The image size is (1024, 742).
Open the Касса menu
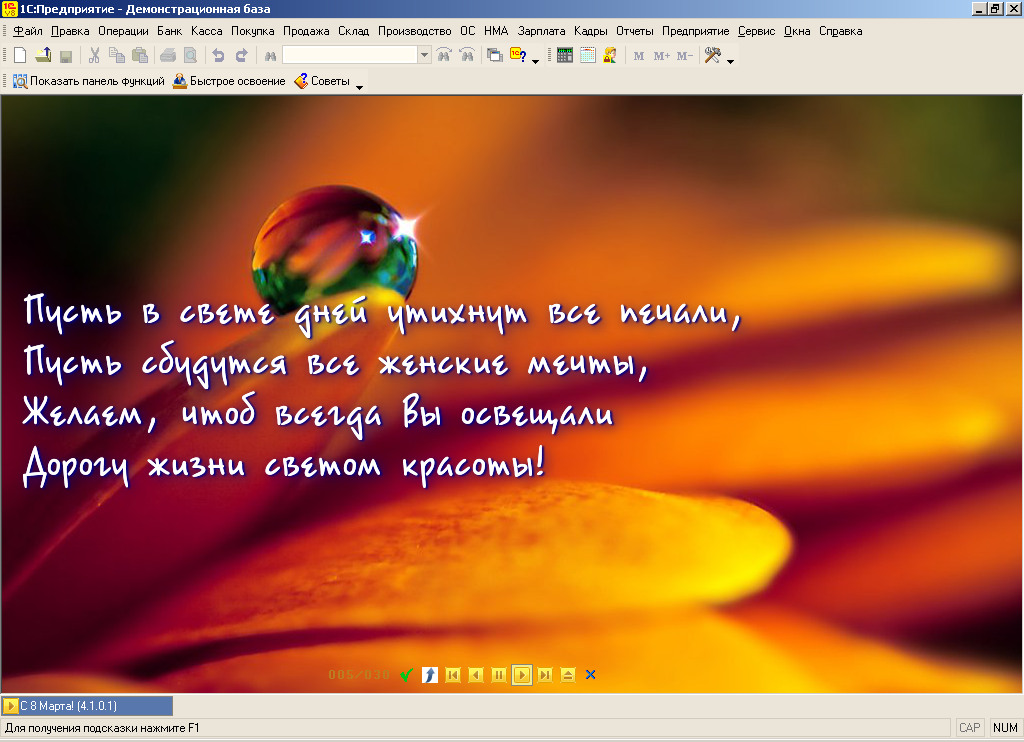coord(206,31)
